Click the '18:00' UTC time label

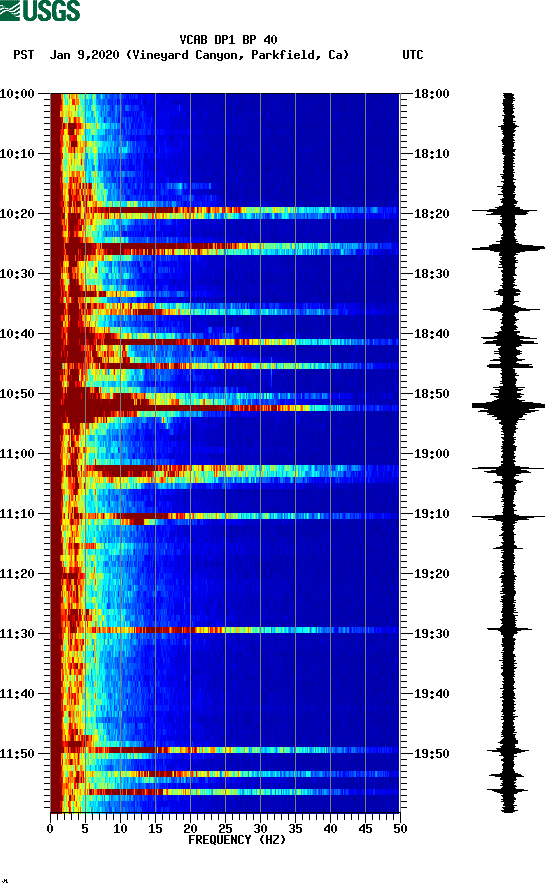[431, 94]
